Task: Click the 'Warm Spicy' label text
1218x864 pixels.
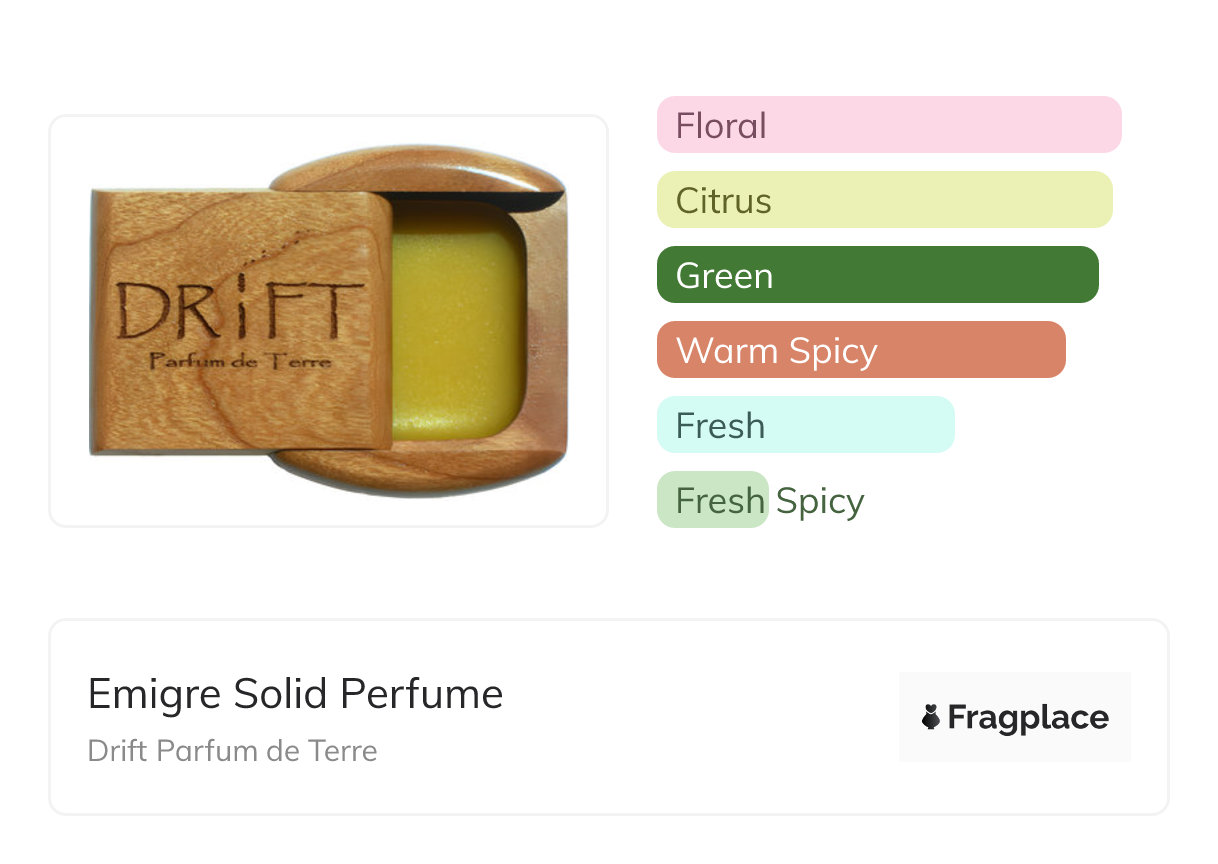Action: click(x=776, y=351)
